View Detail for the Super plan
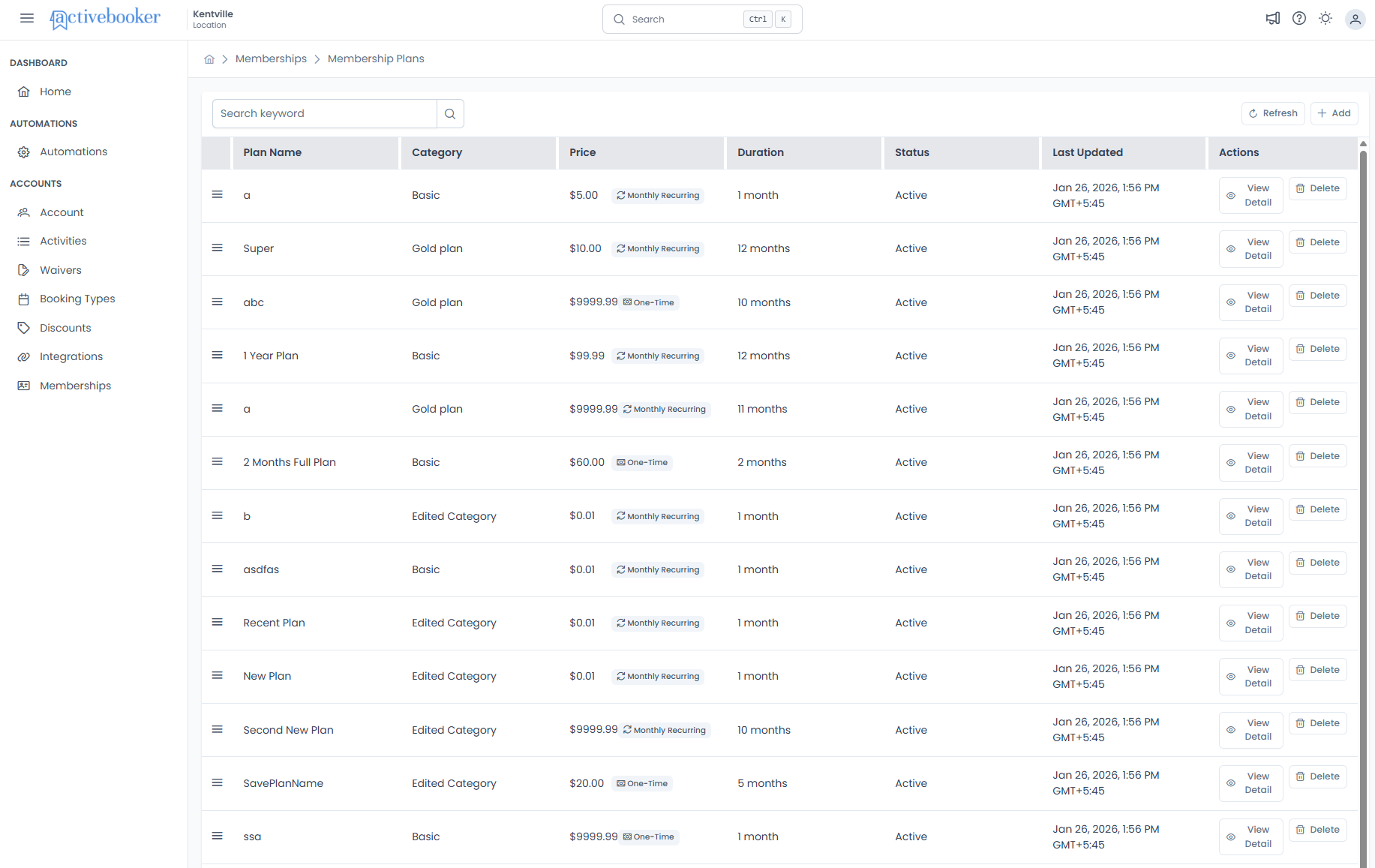Image resolution: width=1375 pixels, height=868 pixels. 1250,249
